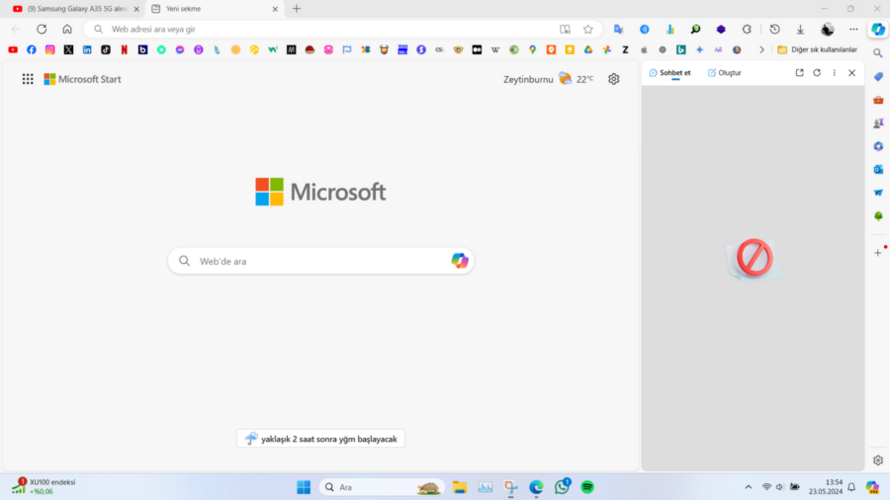Open the Apple bookmark
The image size is (890, 500).
coord(644,50)
